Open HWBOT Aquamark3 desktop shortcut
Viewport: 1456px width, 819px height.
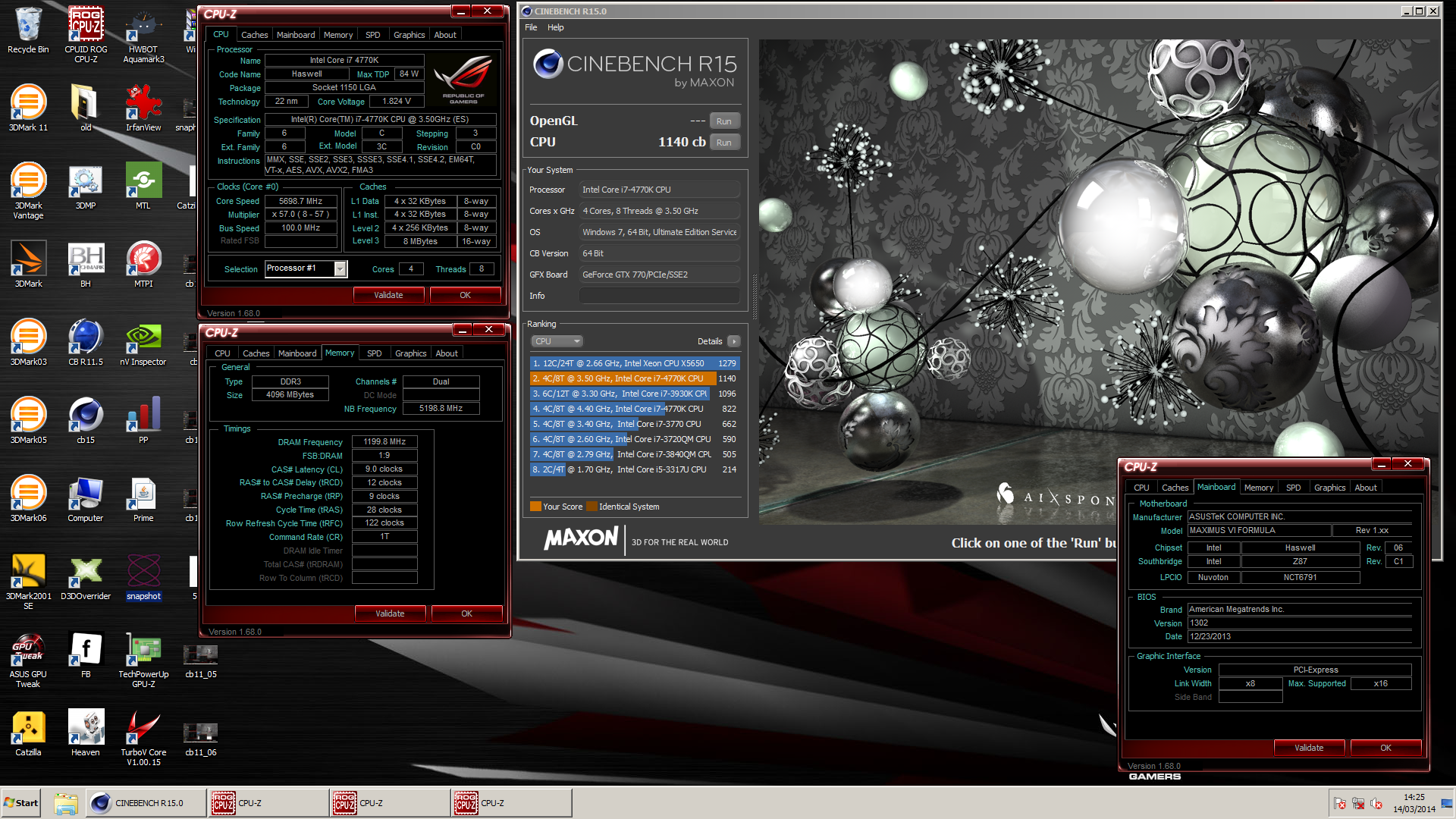click(x=143, y=34)
